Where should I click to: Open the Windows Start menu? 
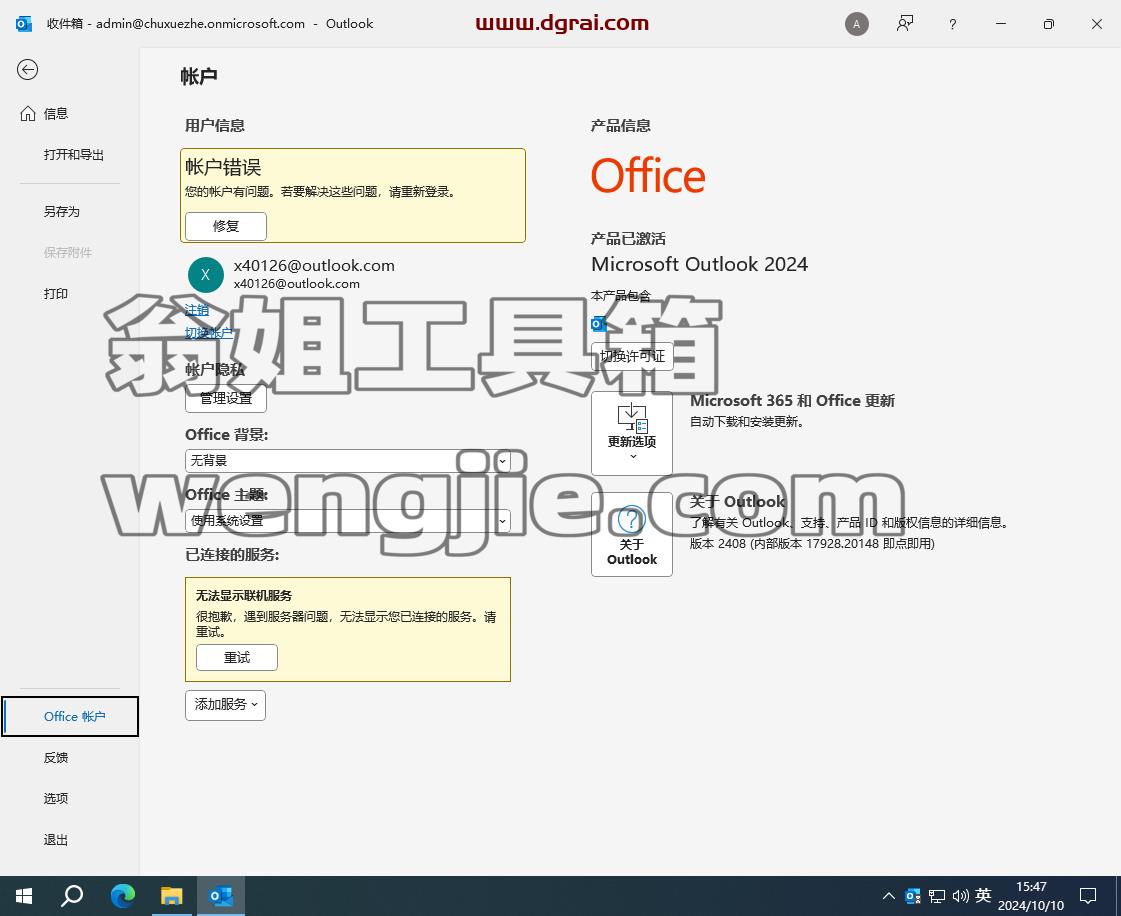pyautogui.click(x=24, y=896)
